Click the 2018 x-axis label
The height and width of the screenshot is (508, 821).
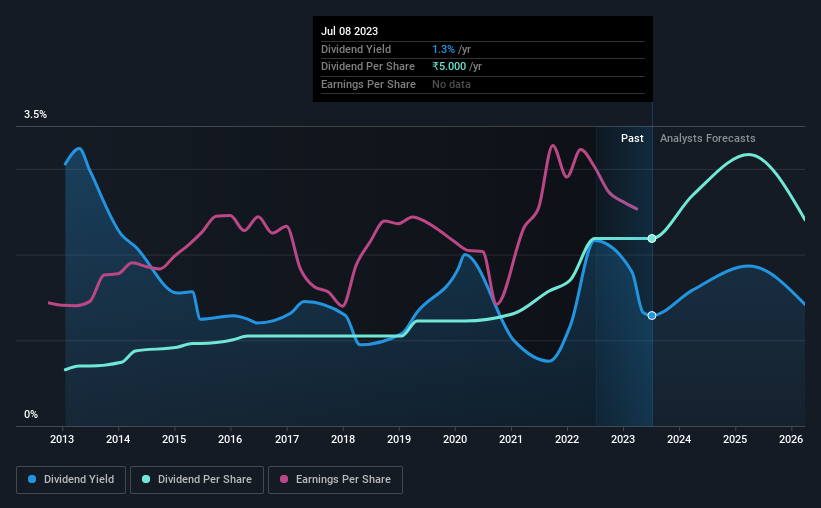[343, 439]
